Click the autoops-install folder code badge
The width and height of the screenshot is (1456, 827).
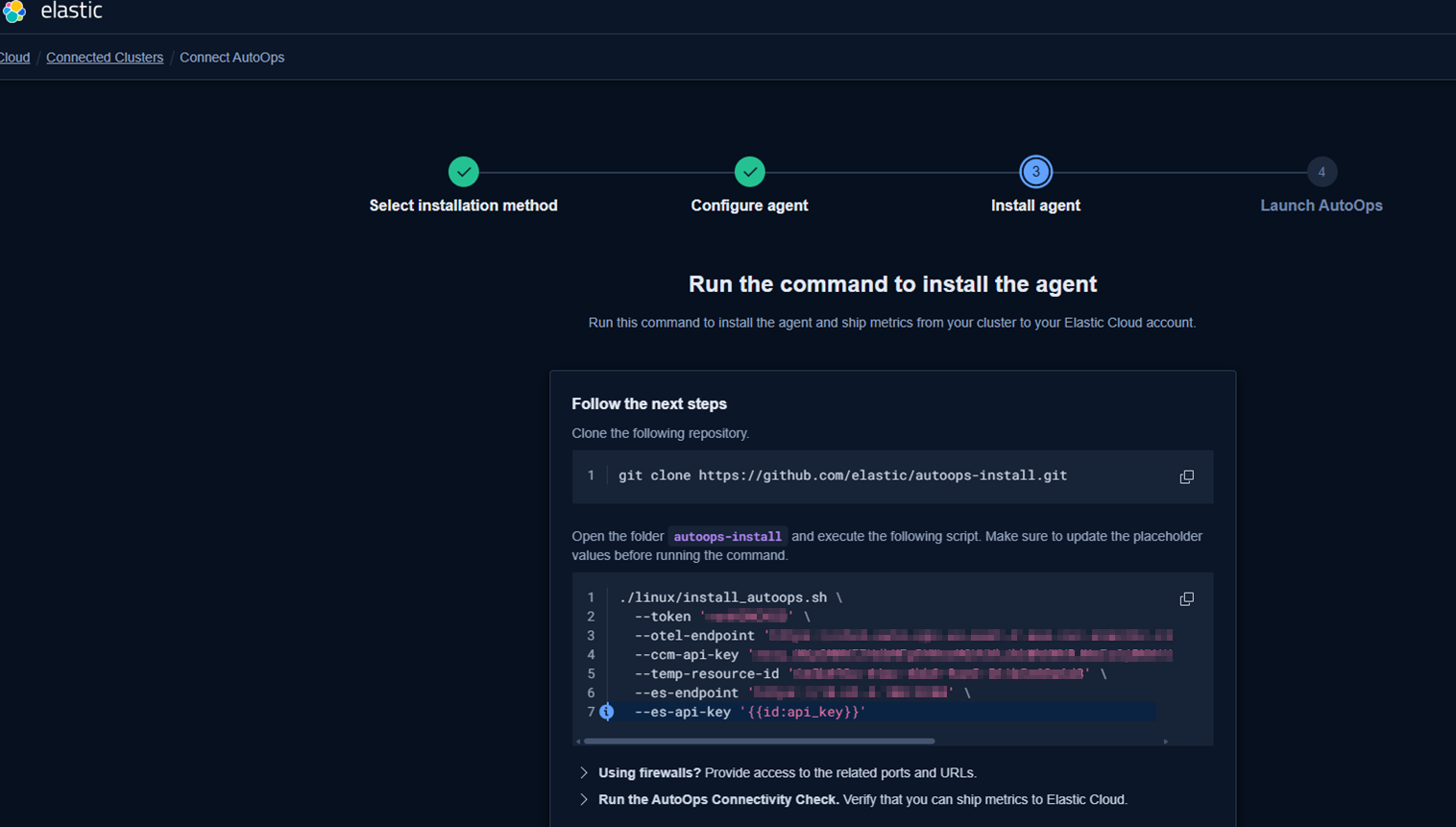coord(727,537)
